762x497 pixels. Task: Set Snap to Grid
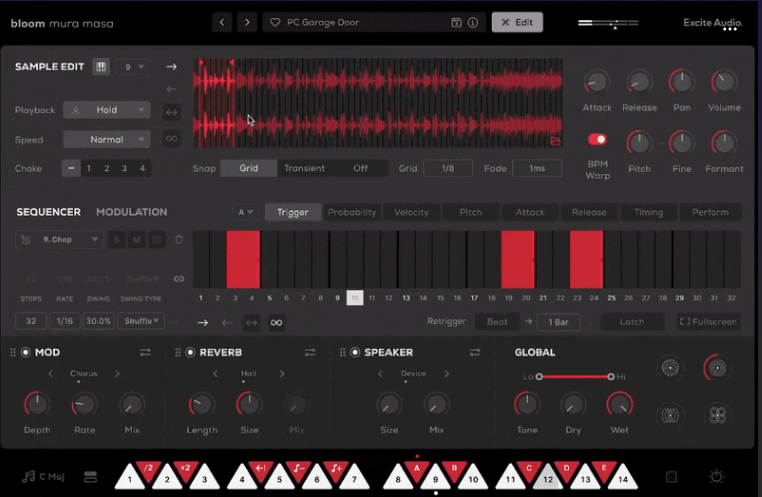pyautogui.click(x=248, y=168)
